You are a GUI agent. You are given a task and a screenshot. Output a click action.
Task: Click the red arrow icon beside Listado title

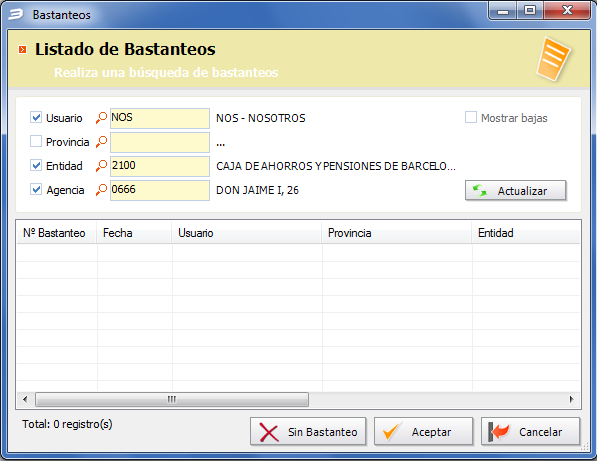point(23,49)
